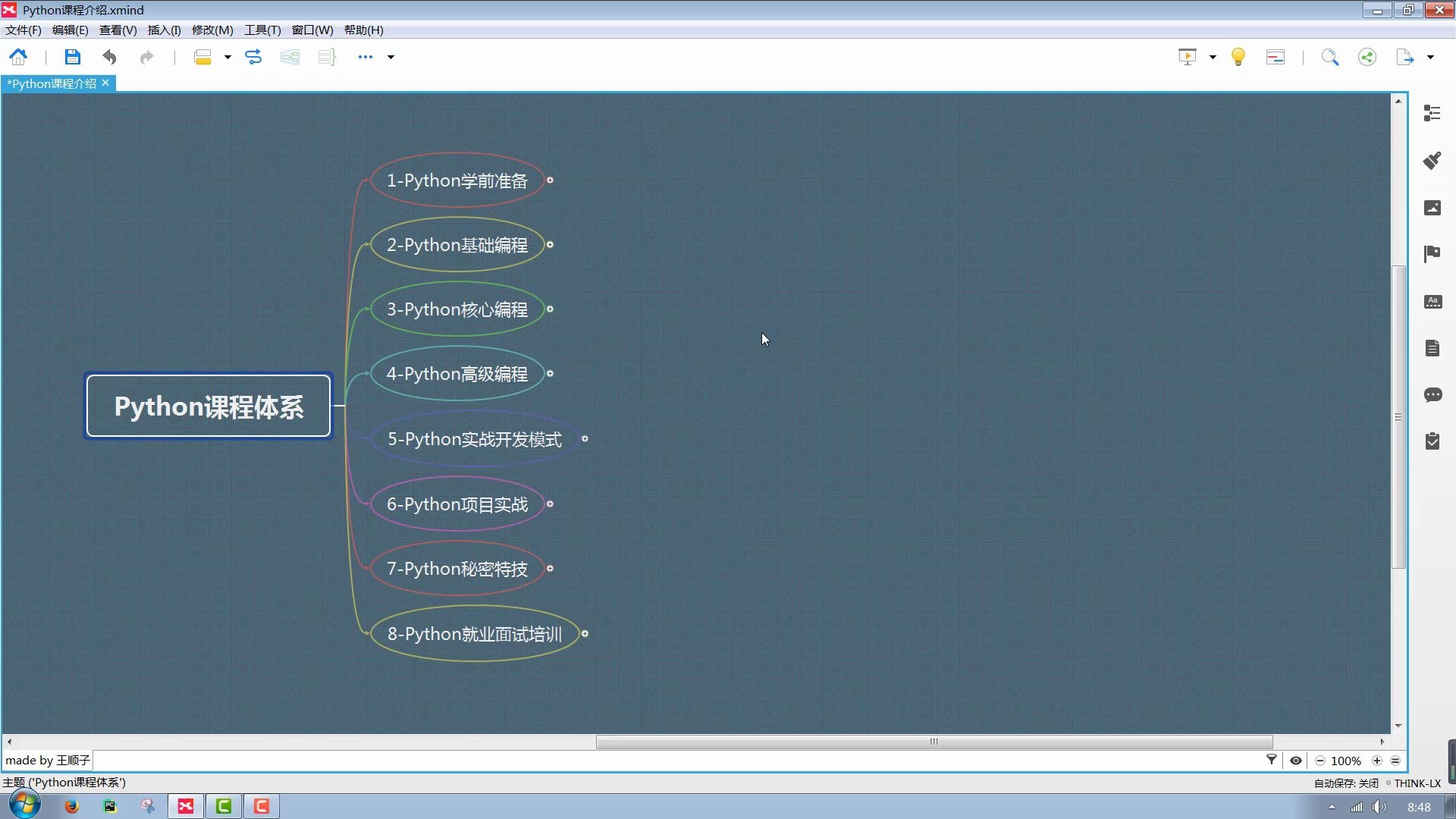The image size is (1456, 819).
Task: Save the mind map file
Action: (x=72, y=57)
